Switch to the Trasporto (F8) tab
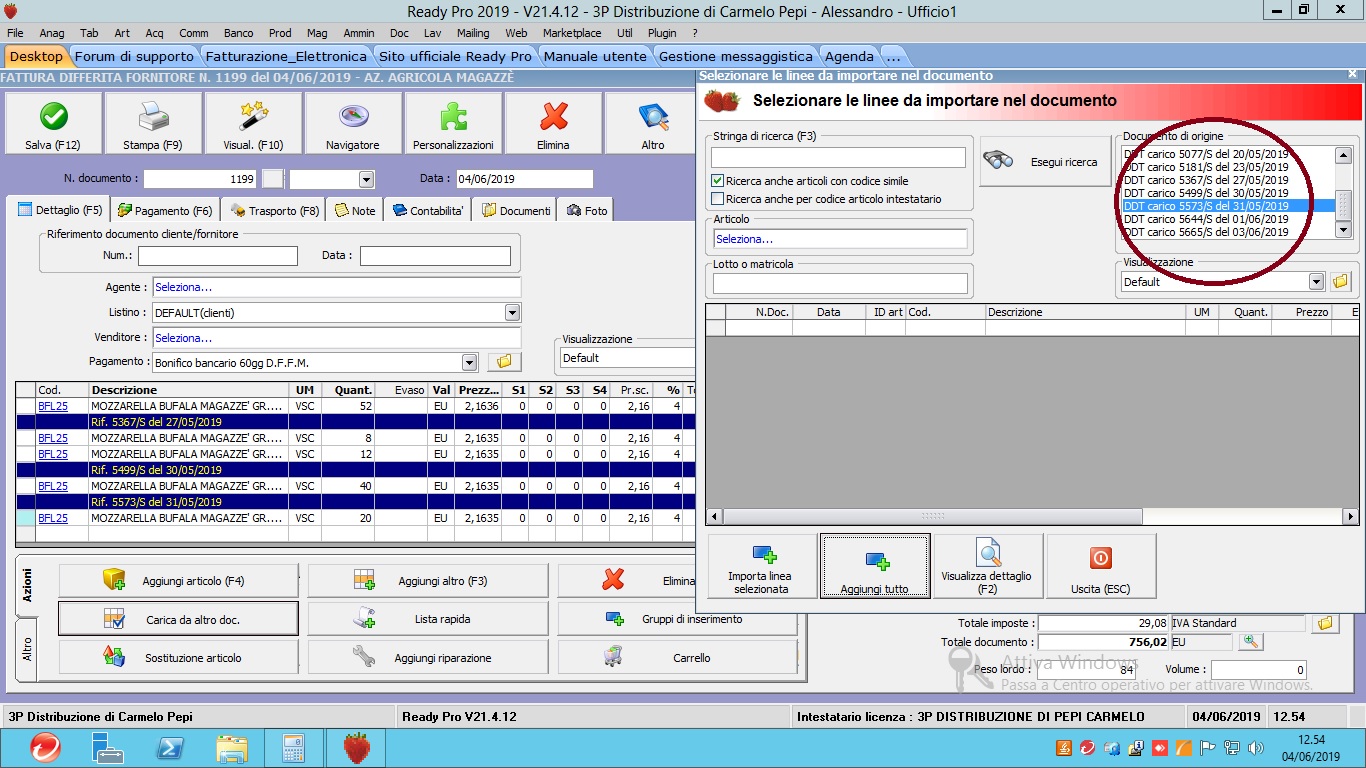This screenshot has height=768, width=1366. click(275, 210)
